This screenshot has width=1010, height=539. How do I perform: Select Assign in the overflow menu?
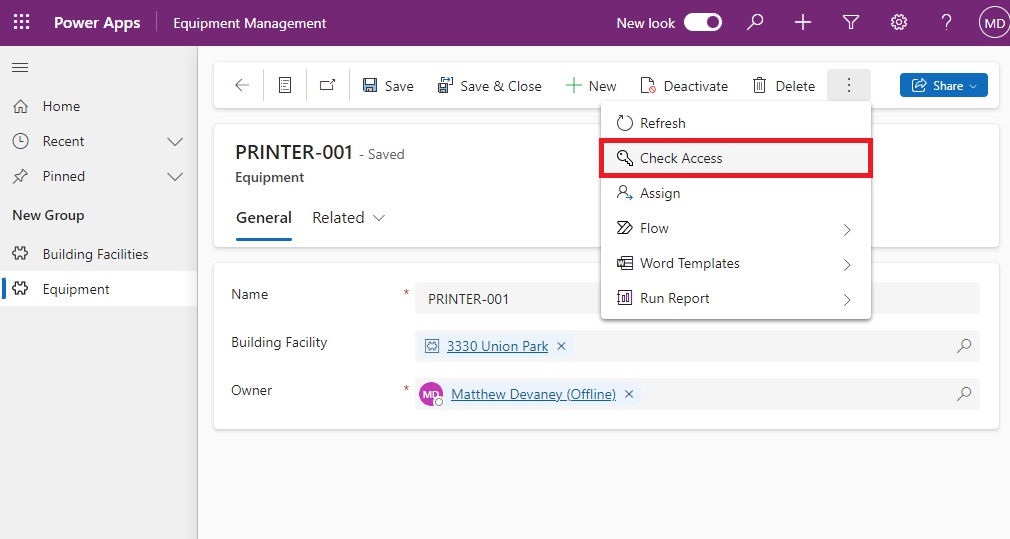coord(736,193)
